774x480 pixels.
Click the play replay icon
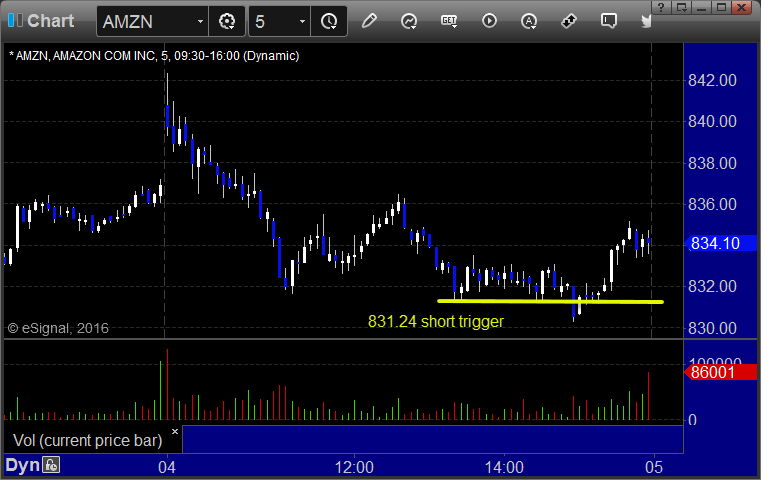click(489, 21)
